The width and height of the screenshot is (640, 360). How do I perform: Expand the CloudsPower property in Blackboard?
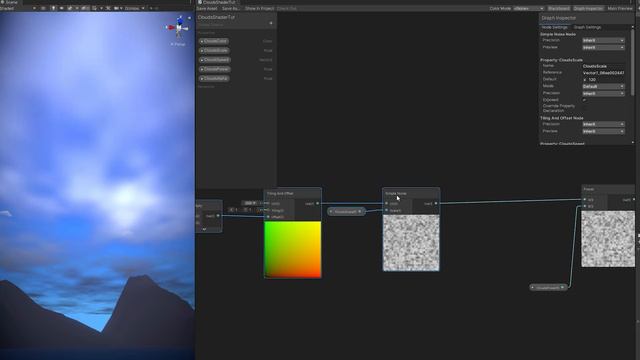tap(202, 69)
